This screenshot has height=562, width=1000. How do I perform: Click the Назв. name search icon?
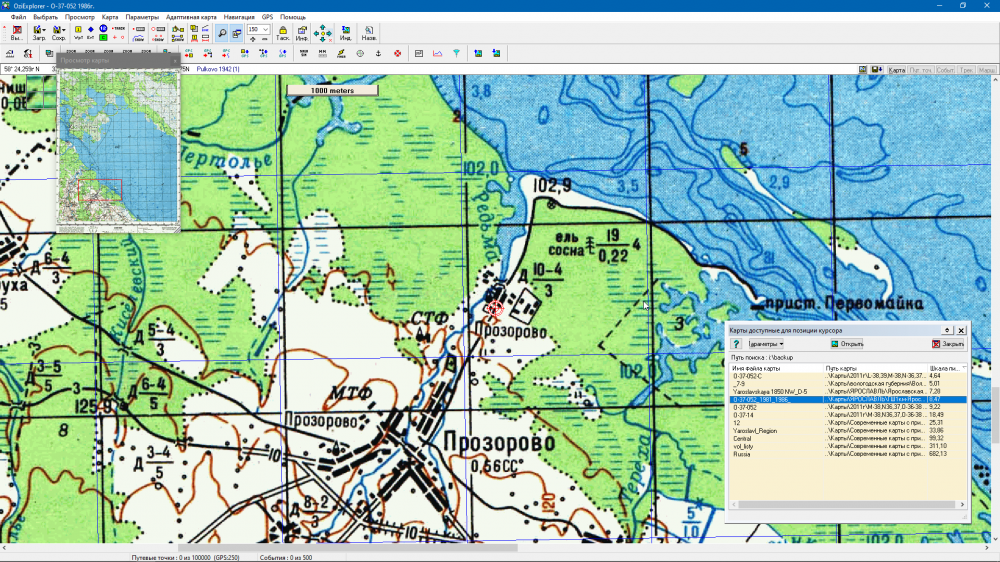pyautogui.click(x=369, y=33)
